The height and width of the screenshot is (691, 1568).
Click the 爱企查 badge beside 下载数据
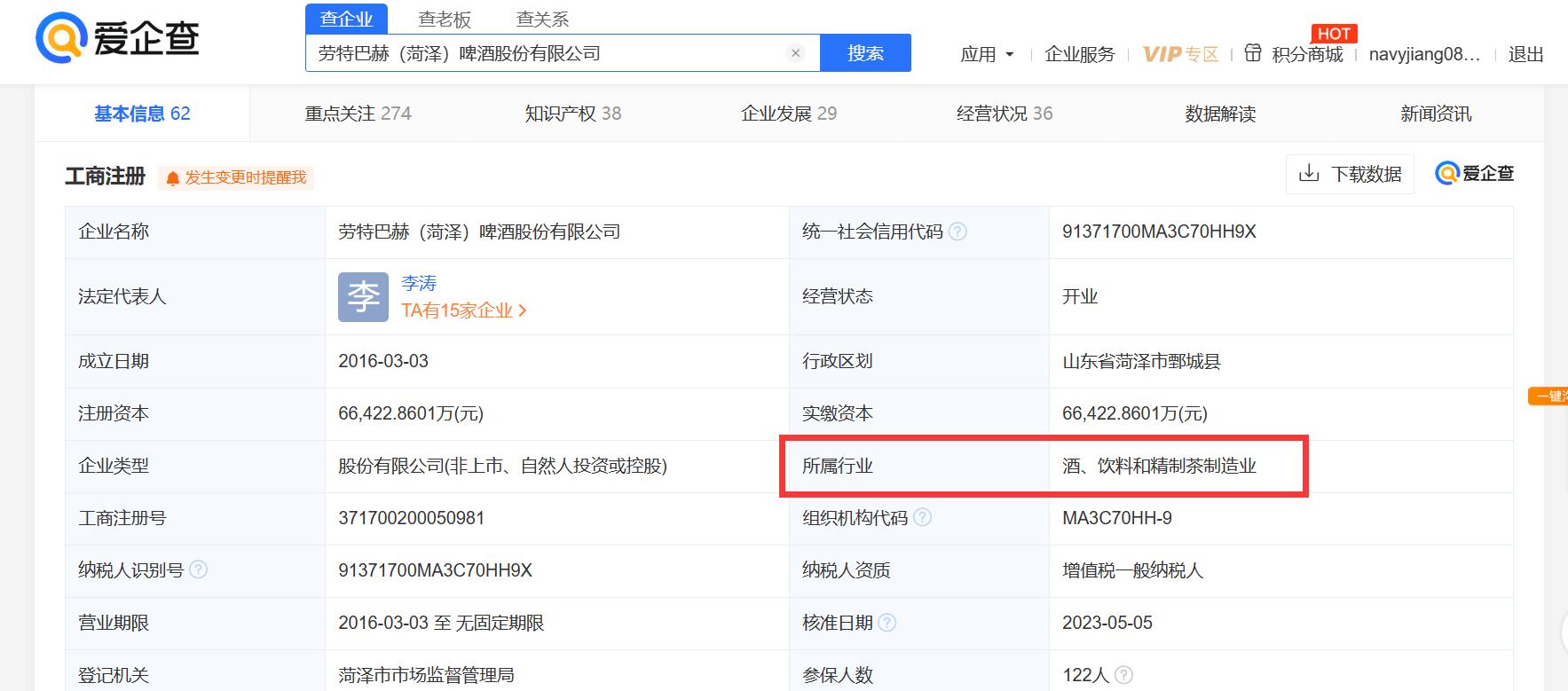1475,173
